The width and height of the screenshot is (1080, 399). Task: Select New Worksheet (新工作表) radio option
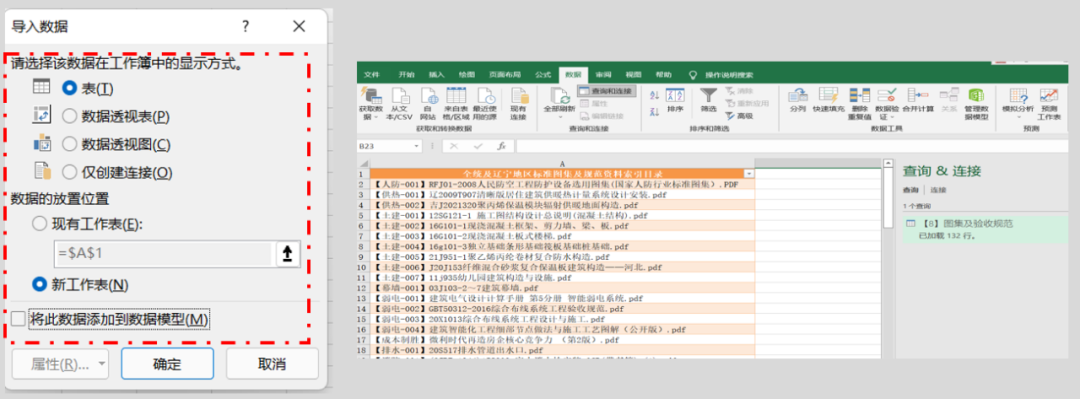pyautogui.click(x=40, y=284)
